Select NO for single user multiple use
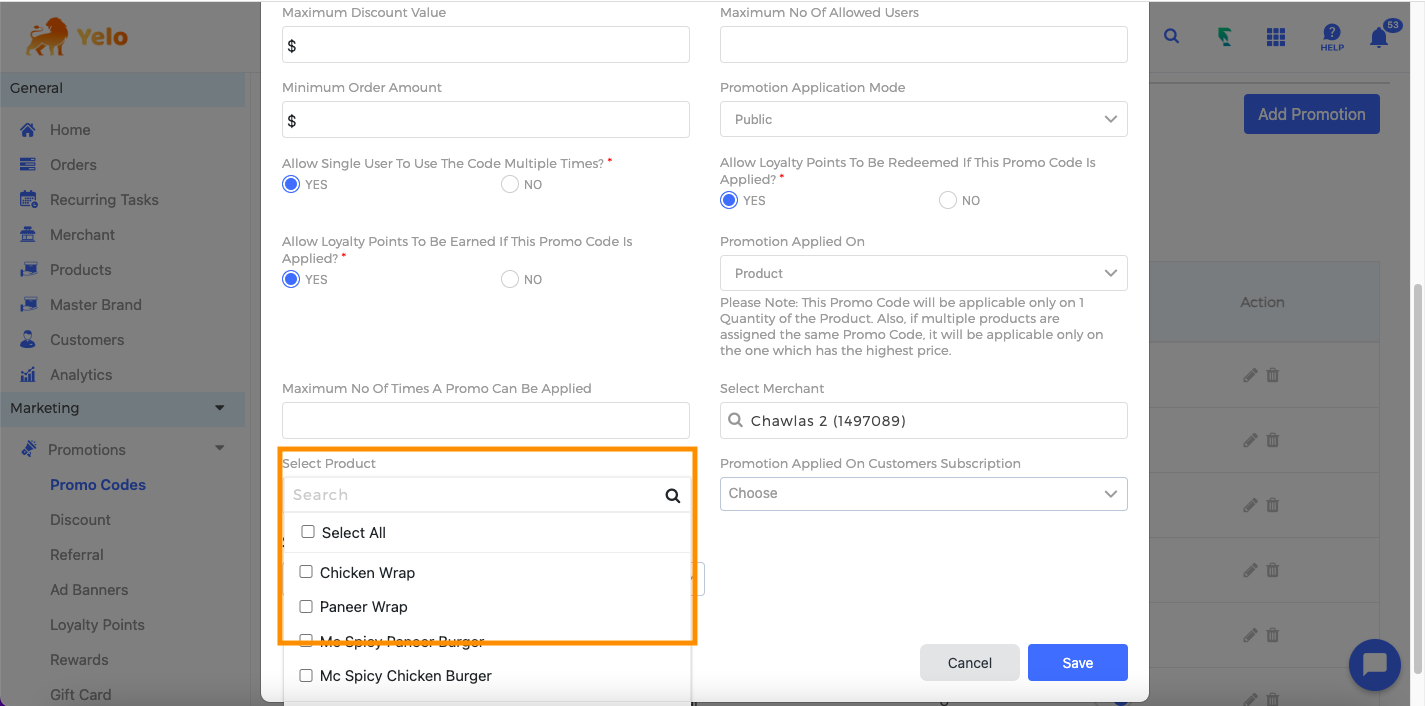1425x706 pixels. [x=510, y=185]
